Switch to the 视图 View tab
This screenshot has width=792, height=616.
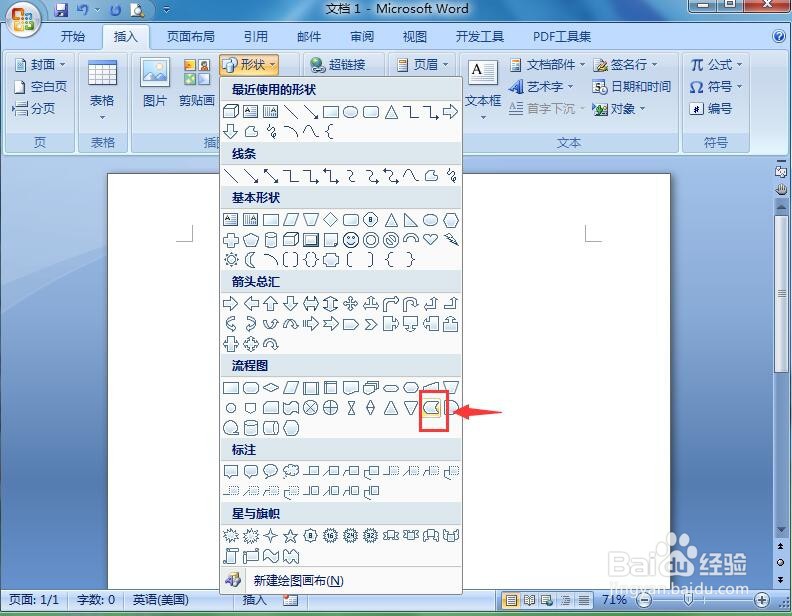(x=415, y=36)
